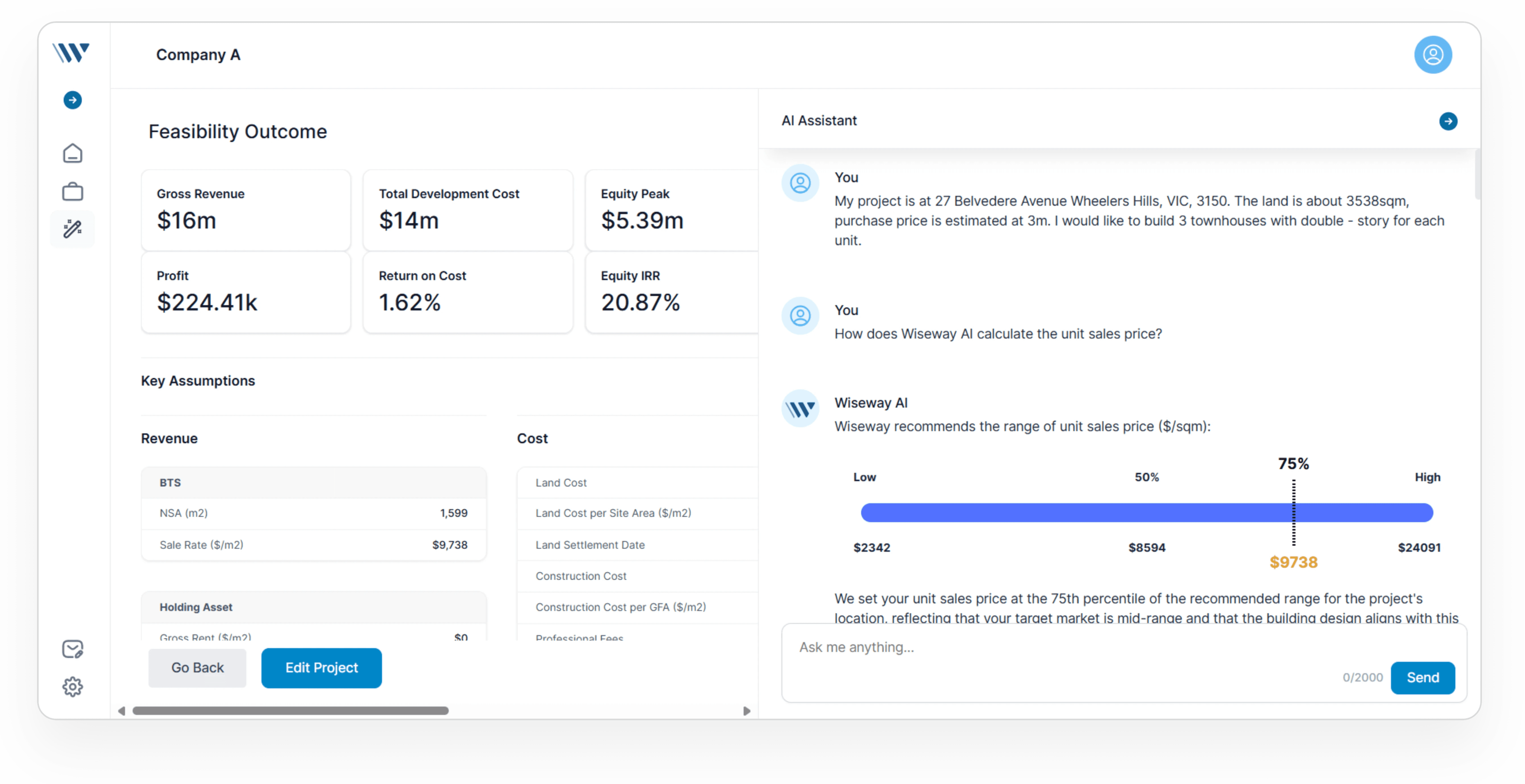Click the 'Land Cost' row
The width and height of the screenshot is (1525, 784).
[638, 483]
